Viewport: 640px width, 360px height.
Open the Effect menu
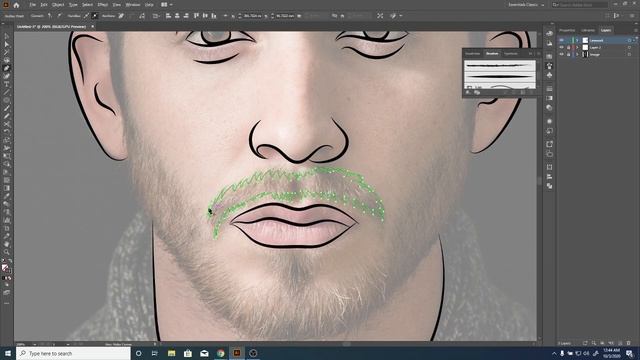pos(102,5)
